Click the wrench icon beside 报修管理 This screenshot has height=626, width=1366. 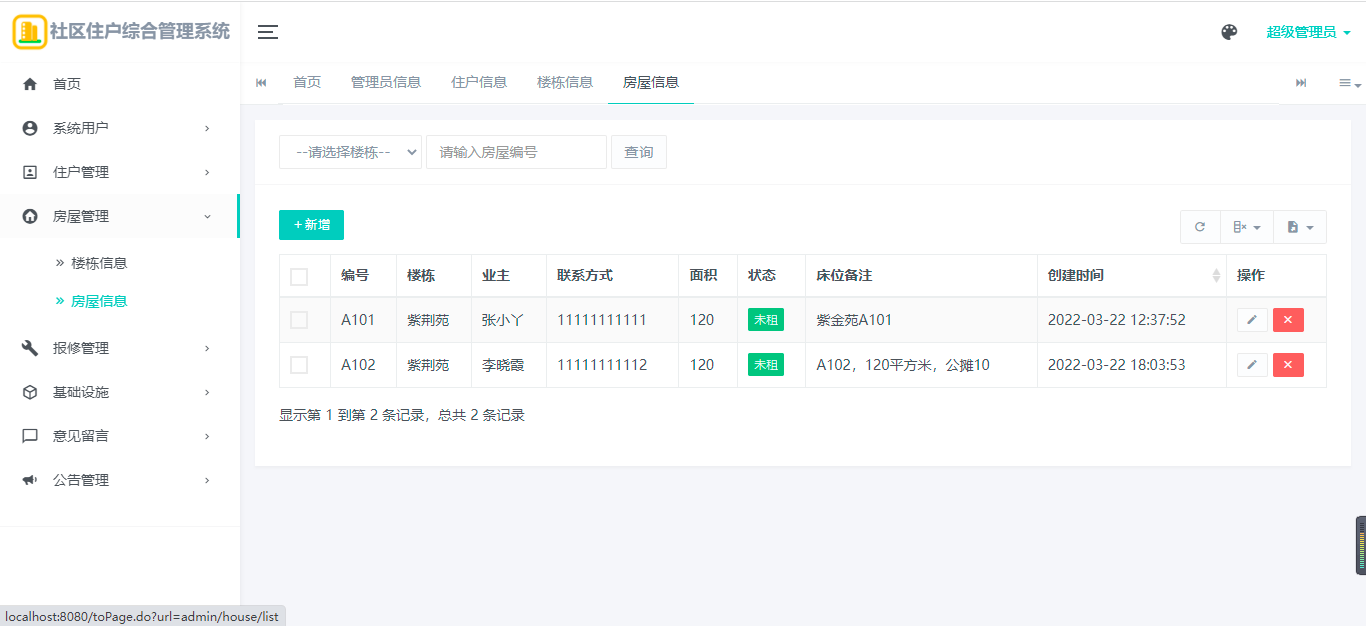point(30,348)
